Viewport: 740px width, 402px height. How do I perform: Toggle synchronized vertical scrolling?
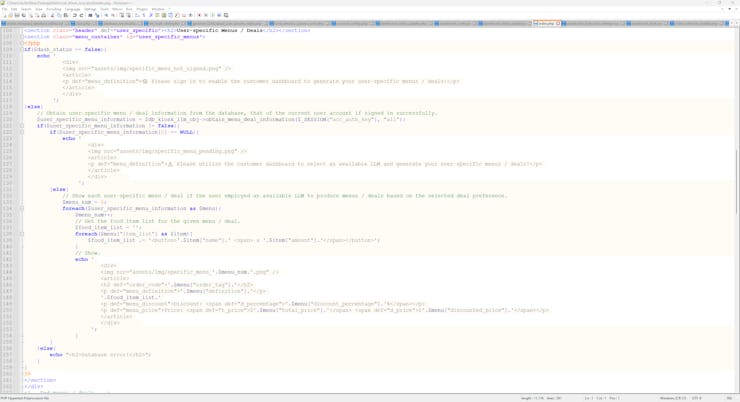tap(122, 15)
